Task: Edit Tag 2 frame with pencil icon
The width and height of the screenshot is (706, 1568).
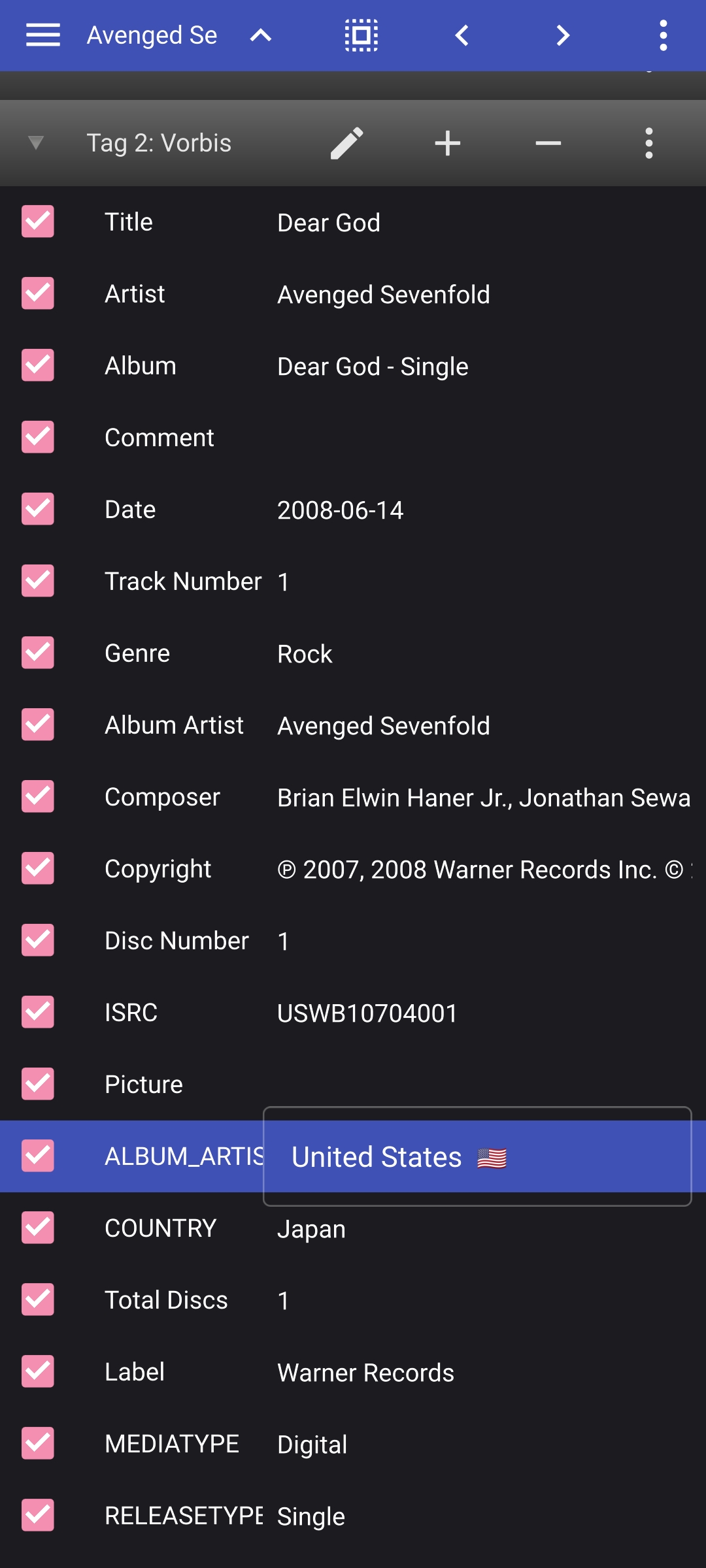Action: 347,143
